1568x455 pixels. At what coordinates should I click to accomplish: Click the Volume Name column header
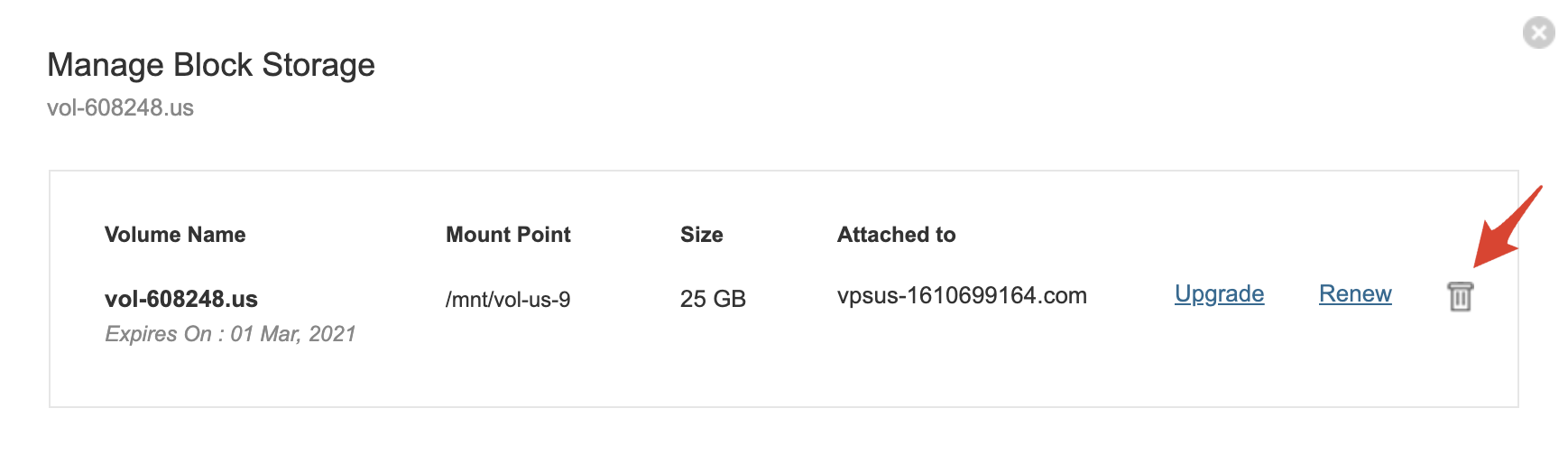tap(175, 235)
